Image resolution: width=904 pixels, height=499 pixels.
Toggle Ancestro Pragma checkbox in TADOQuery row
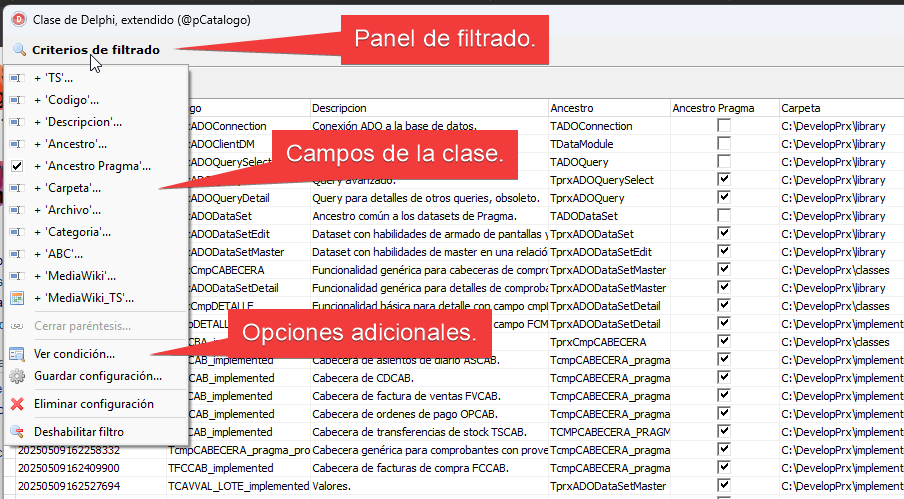(724, 161)
